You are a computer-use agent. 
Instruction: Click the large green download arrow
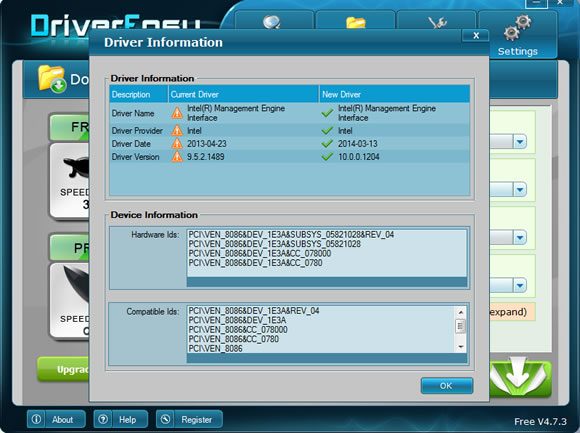pos(520,377)
